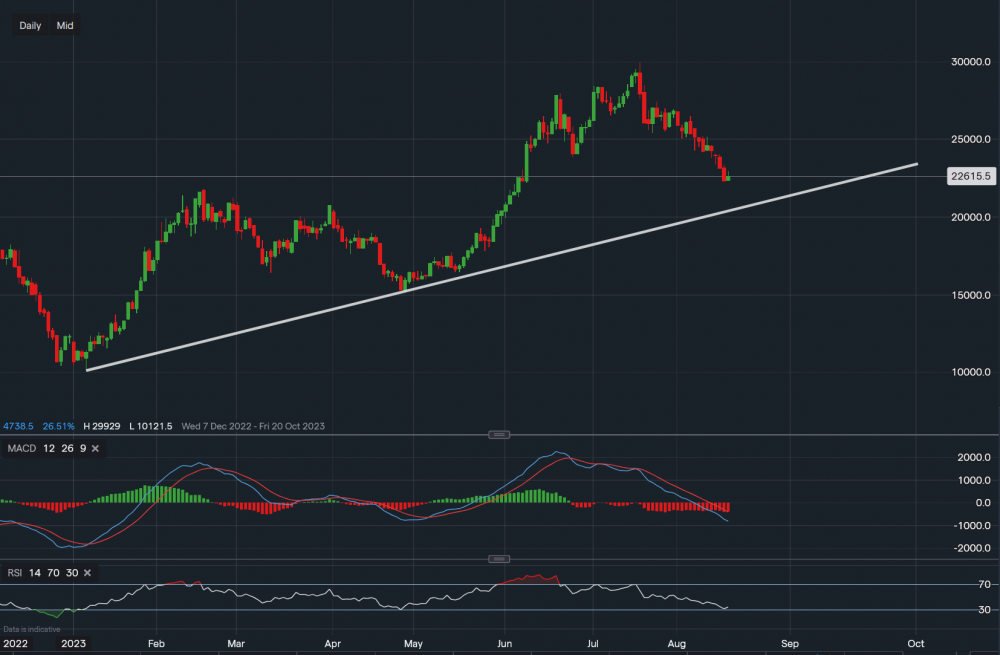The height and width of the screenshot is (655, 1000).
Task: Remove the RSI indicator using its X icon
Action: point(87,573)
